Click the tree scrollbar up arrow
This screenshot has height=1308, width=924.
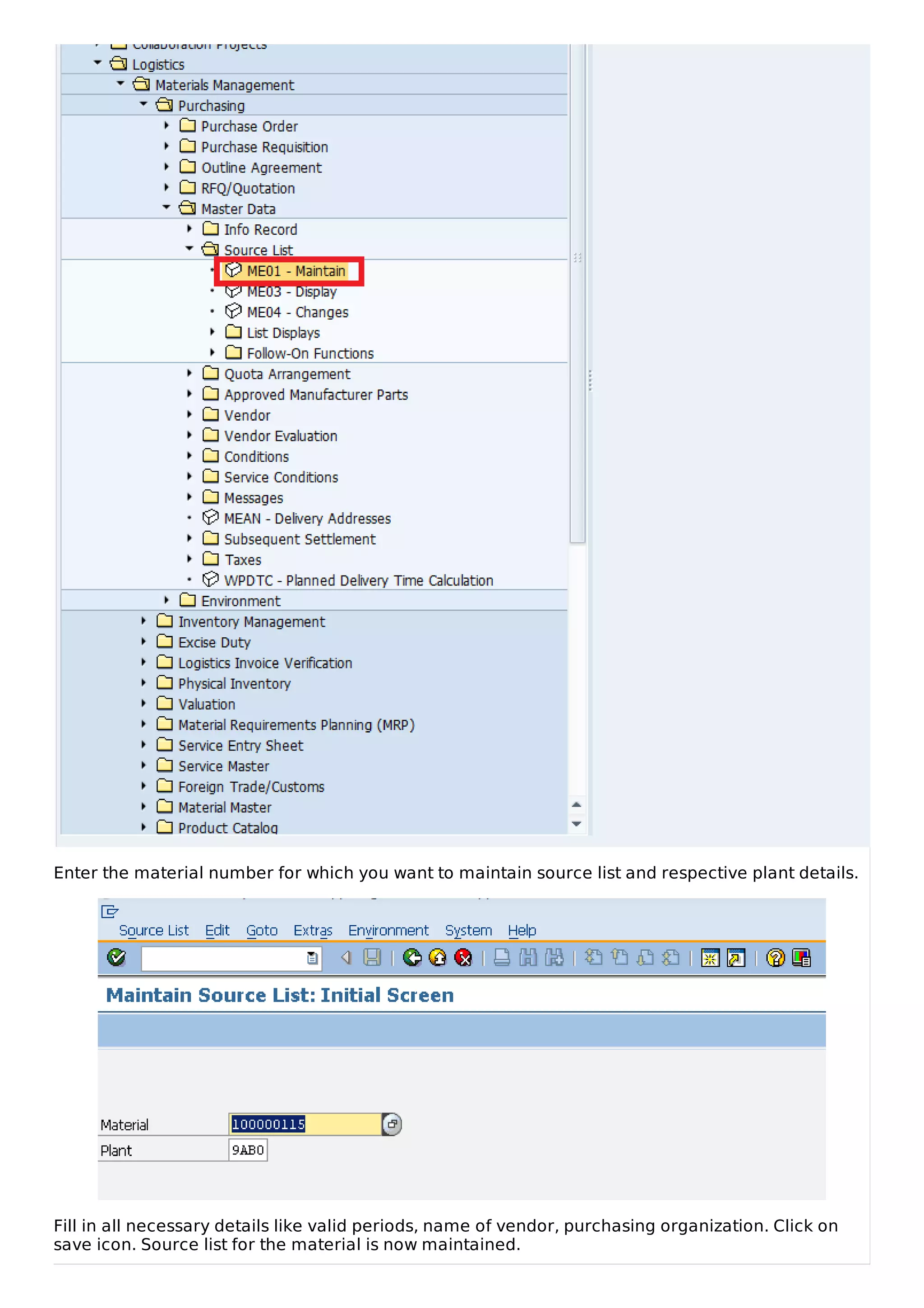577,804
